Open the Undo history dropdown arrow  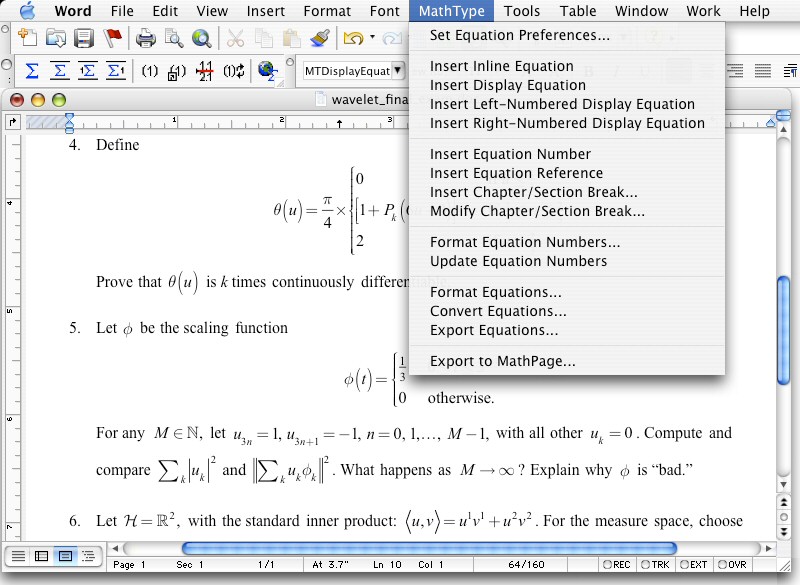click(x=372, y=37)
